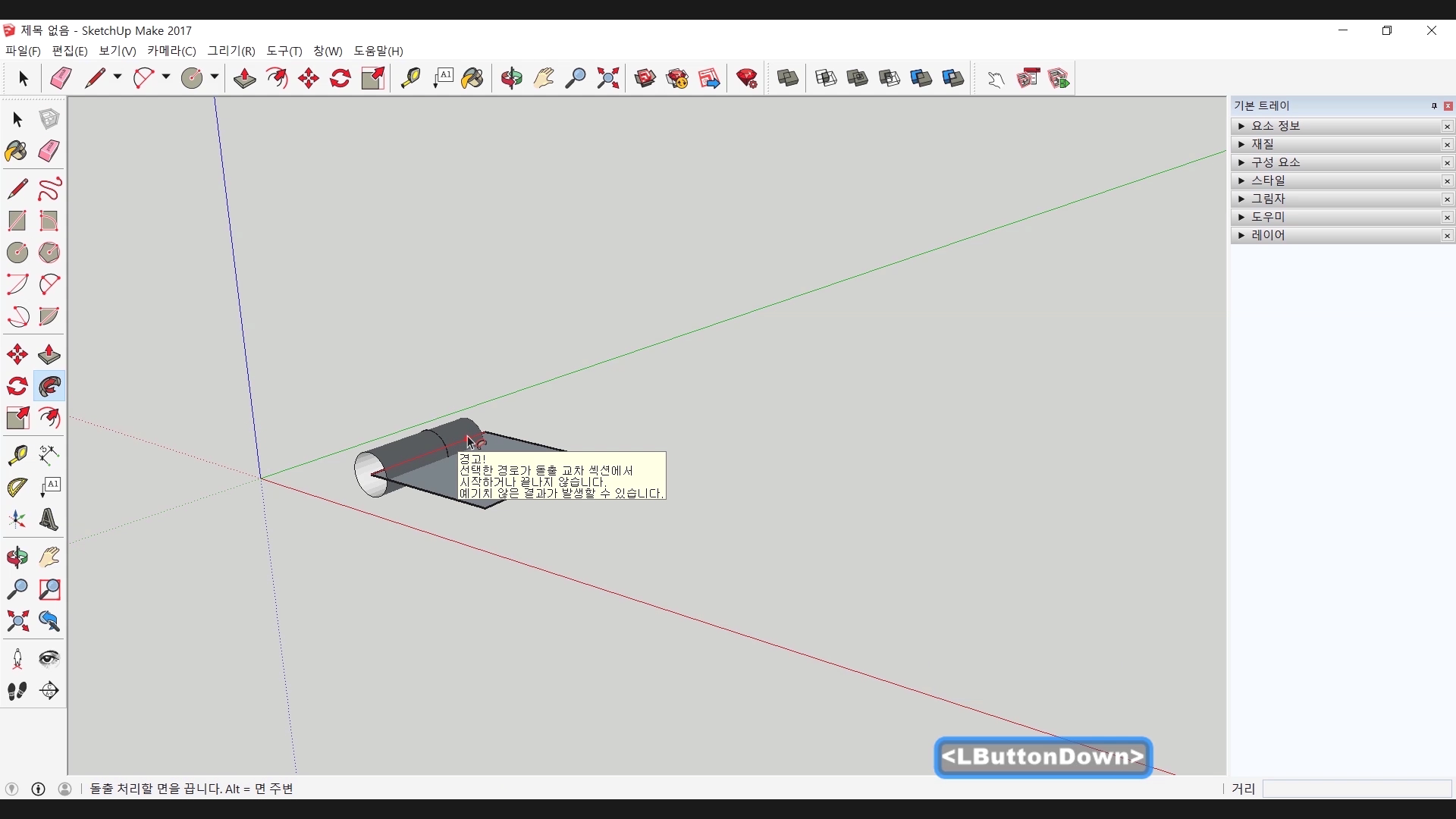Close the 스타일 panel with its X
Image resolution: width=1456 pixels, height=819 pixels.
[x=1447, y=181]
